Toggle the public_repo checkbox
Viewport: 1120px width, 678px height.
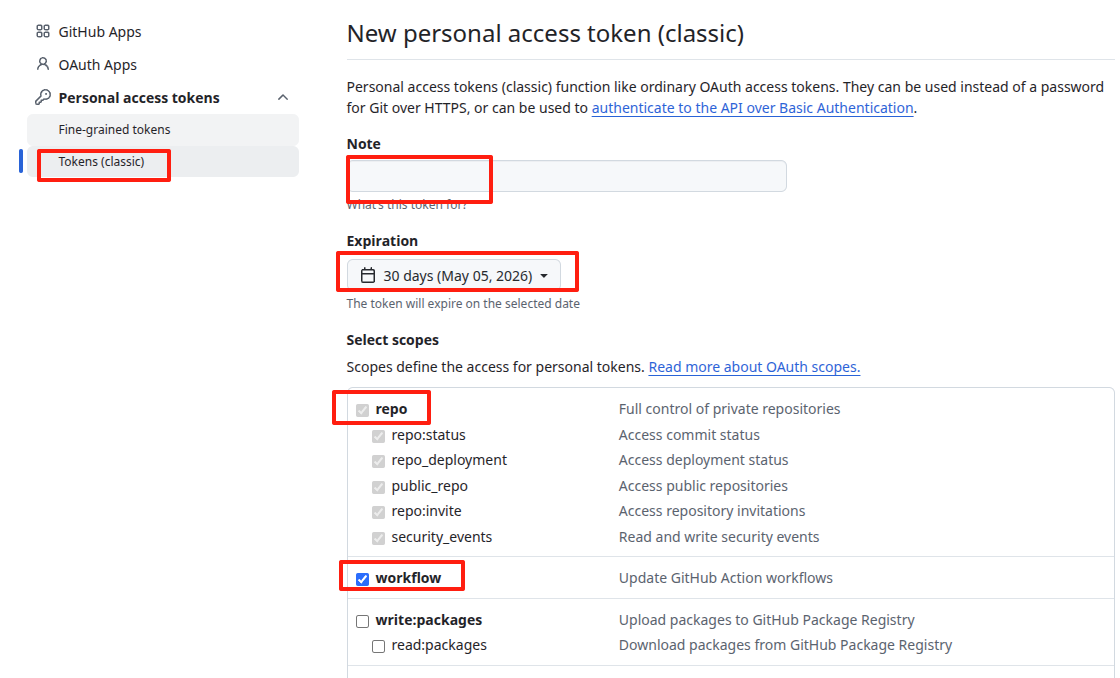pyautogui.click(x=379, y=487)
